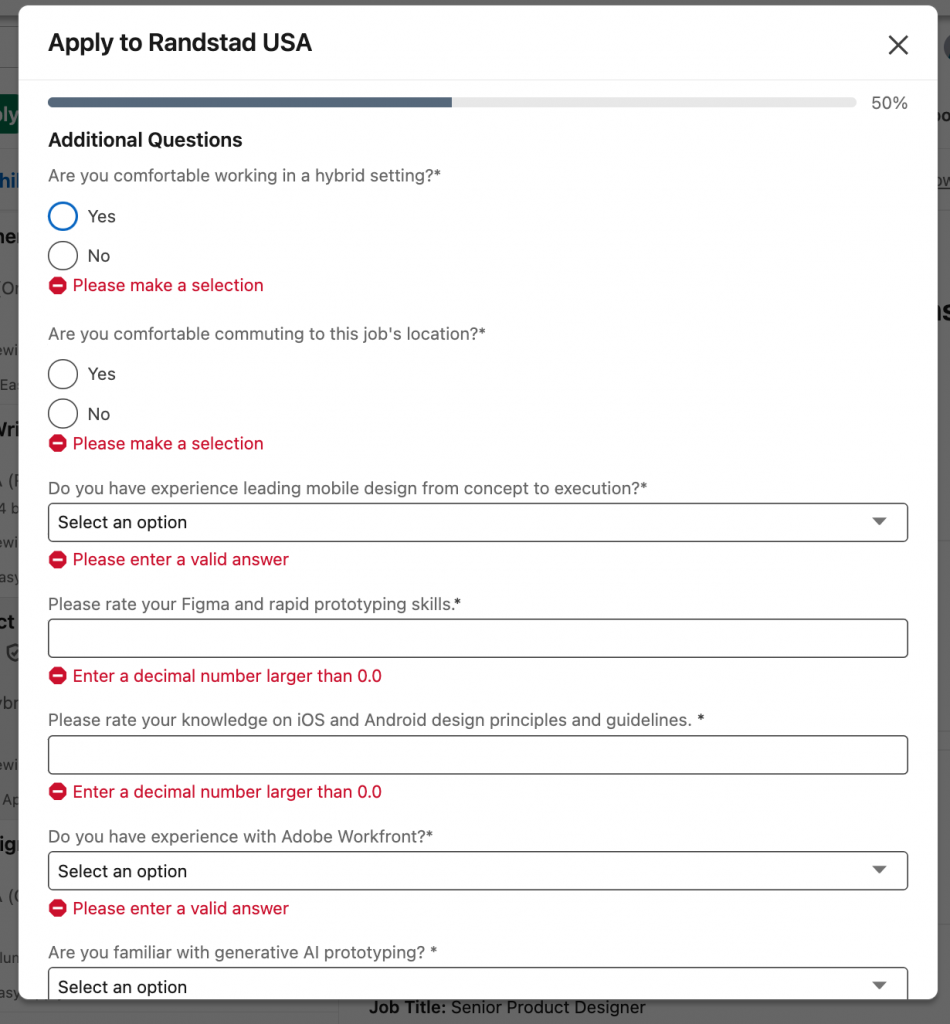Click the error icon under Figma rating field
This screenshot has height=1024, width=950.
point(58,676)
